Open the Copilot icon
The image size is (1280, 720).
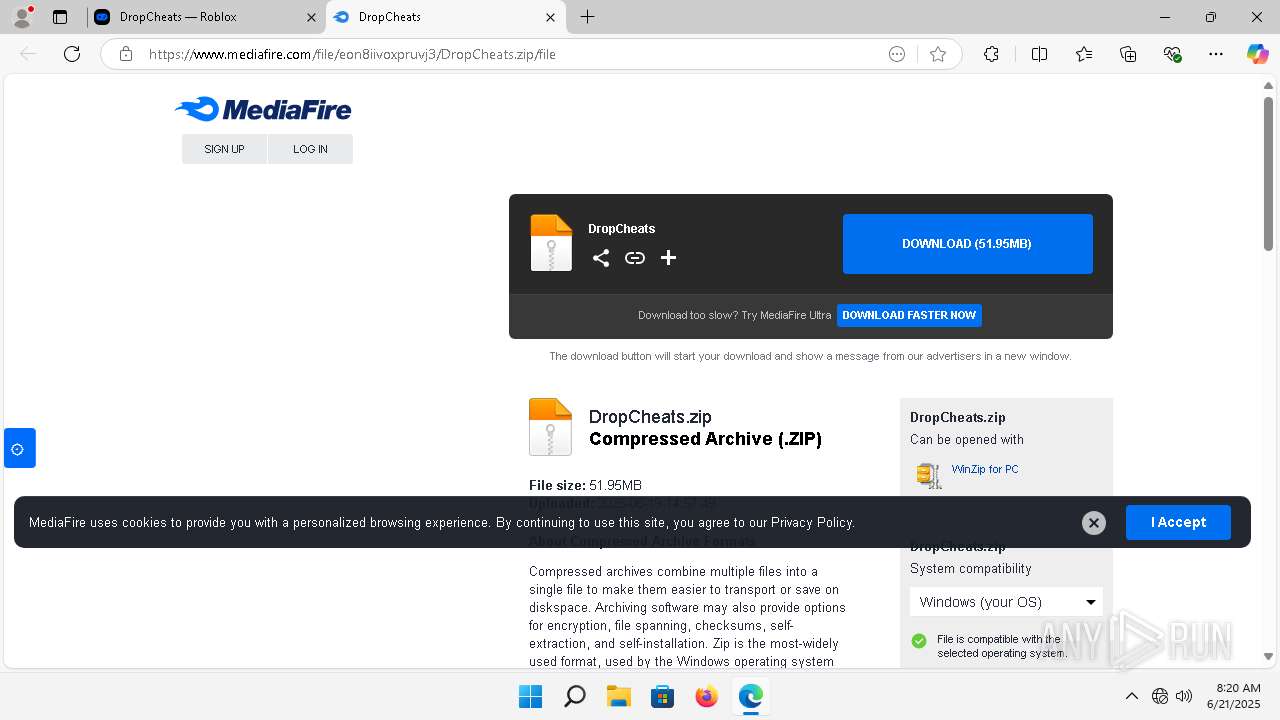[1257, 54]
